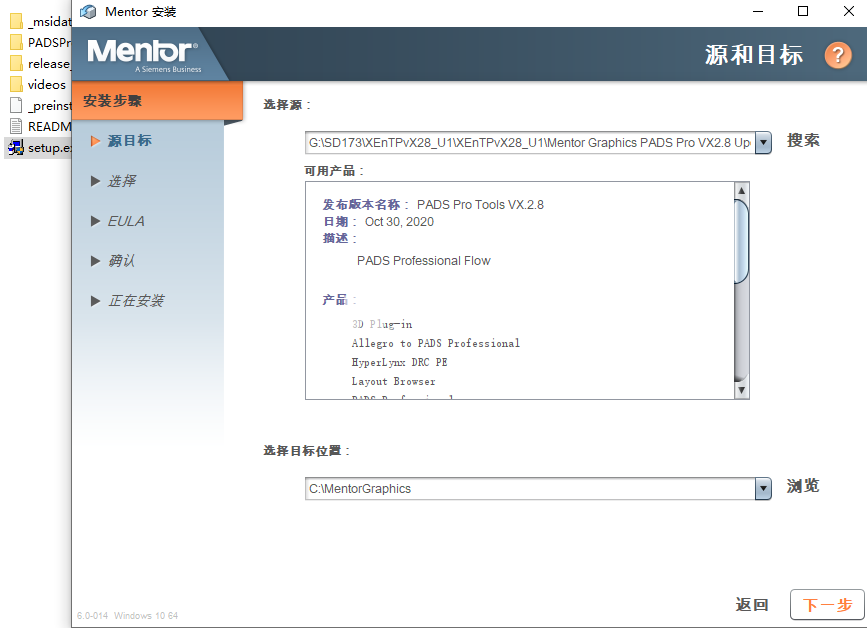Click the arrow icon beside 确认 step

tap(95, 261)
